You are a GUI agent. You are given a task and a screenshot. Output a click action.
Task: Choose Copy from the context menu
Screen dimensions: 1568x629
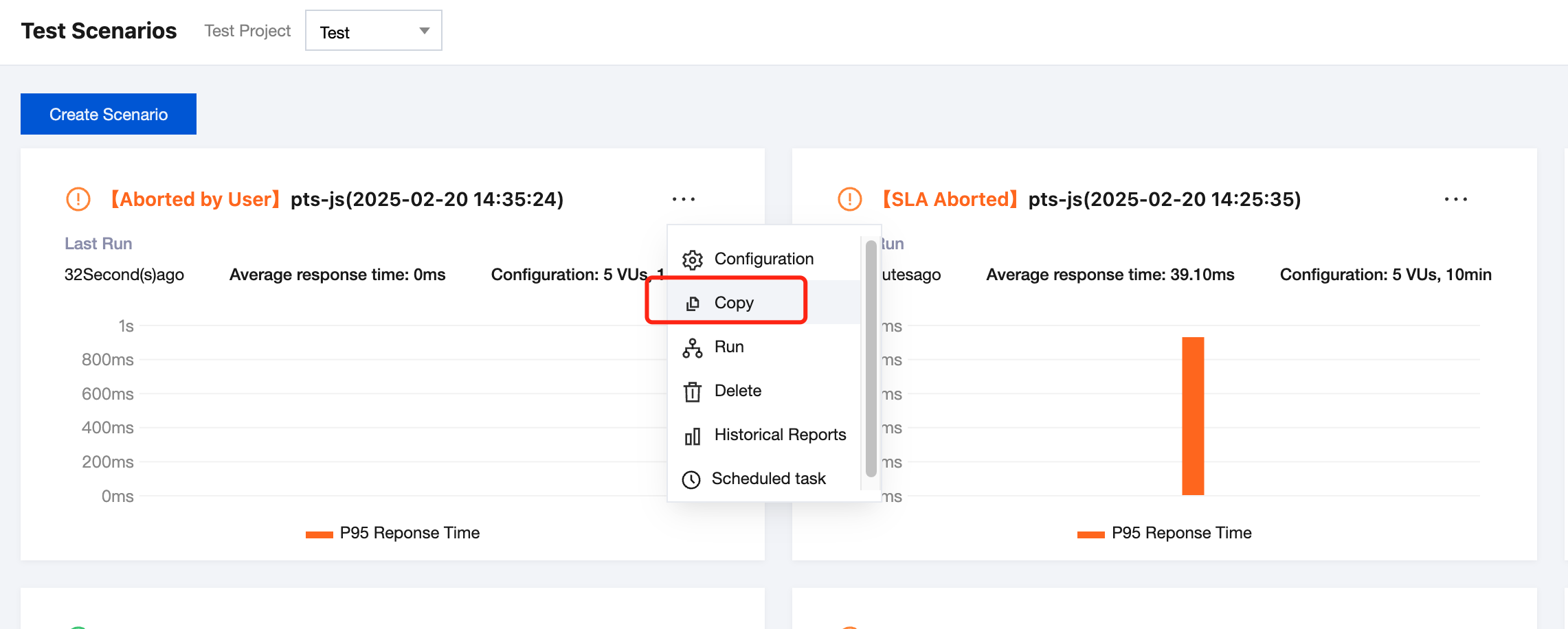[x=764, y=302]
